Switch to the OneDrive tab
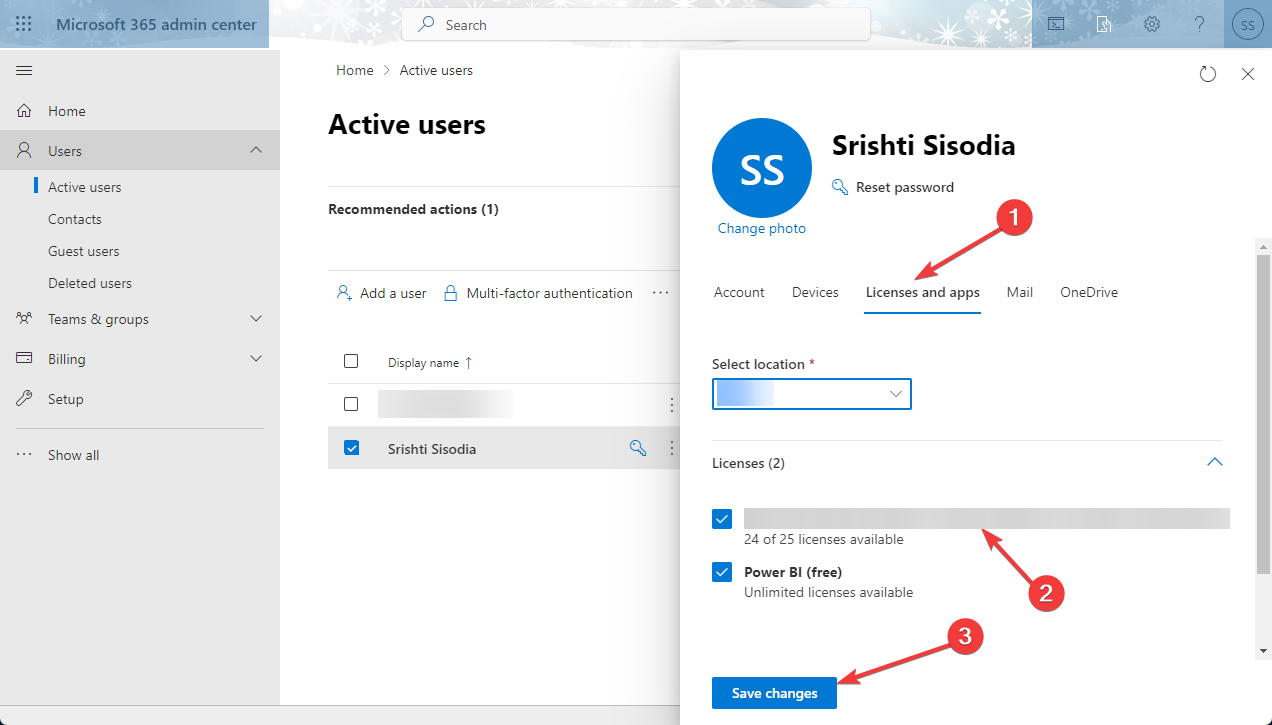1272x725 pixels. point(1089,292)
